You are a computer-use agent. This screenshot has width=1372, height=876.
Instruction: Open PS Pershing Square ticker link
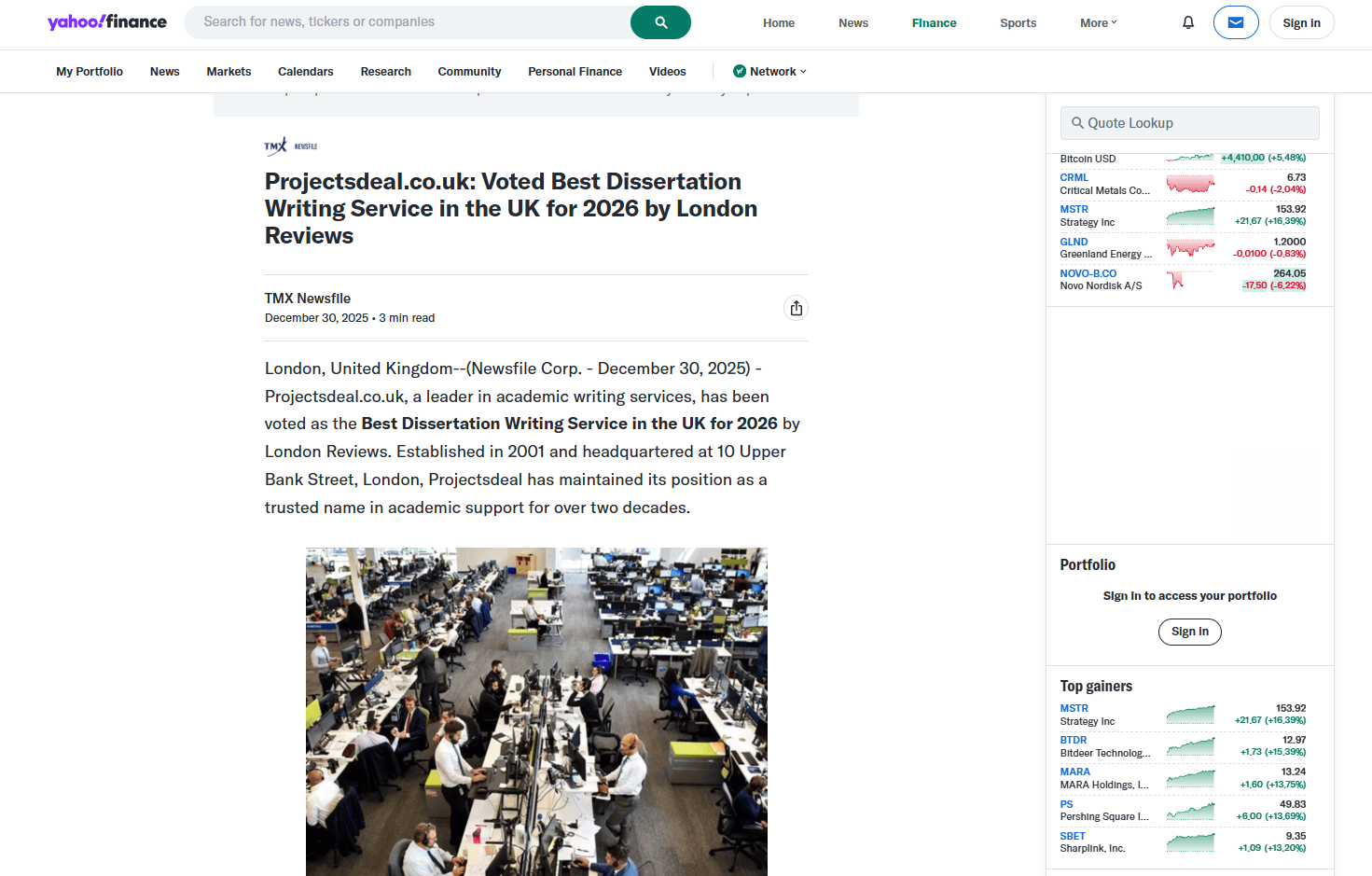coord(1067,804)
